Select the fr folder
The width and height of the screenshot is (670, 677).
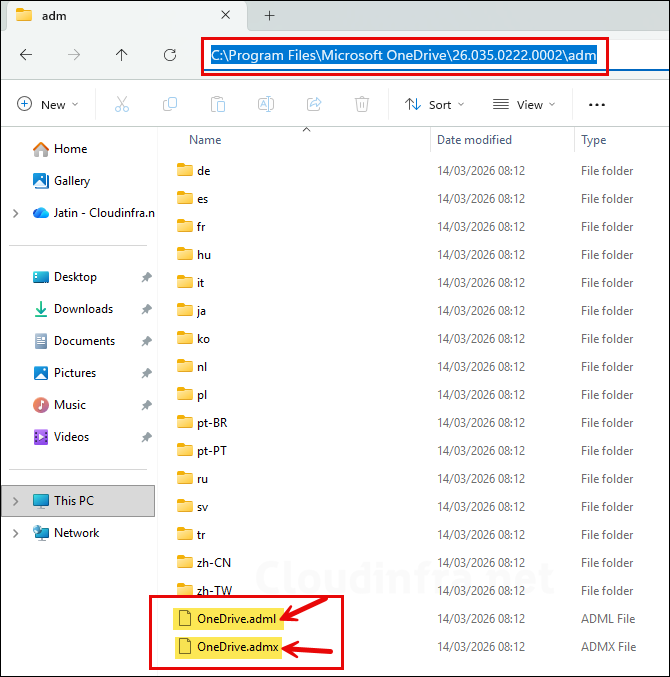click(191, 227)
